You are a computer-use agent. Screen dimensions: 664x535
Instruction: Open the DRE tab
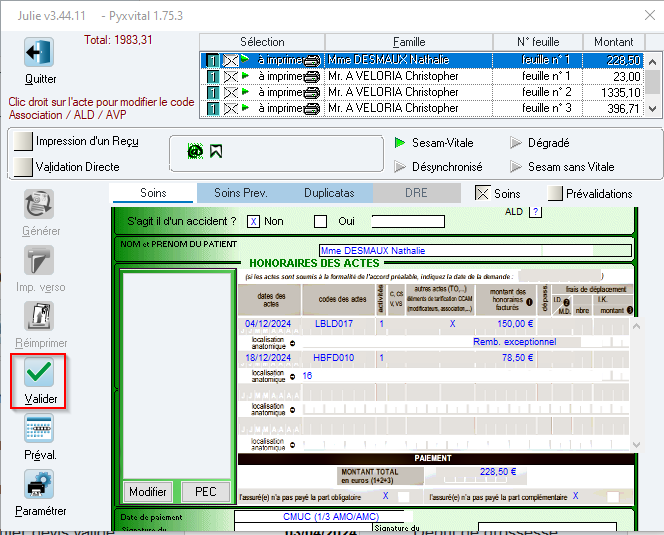[x=416, y=193]
